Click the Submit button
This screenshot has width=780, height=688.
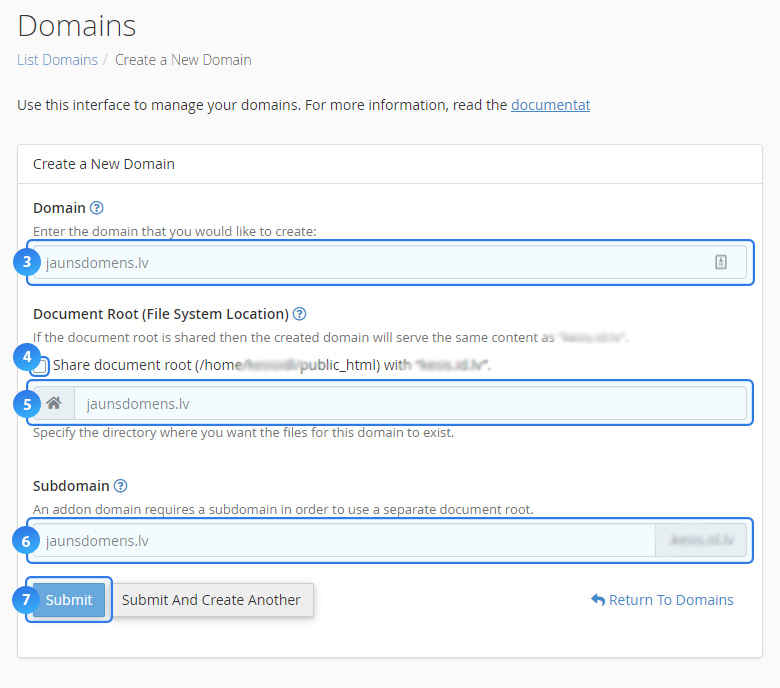pyautogui.click(x=69, y=599)
